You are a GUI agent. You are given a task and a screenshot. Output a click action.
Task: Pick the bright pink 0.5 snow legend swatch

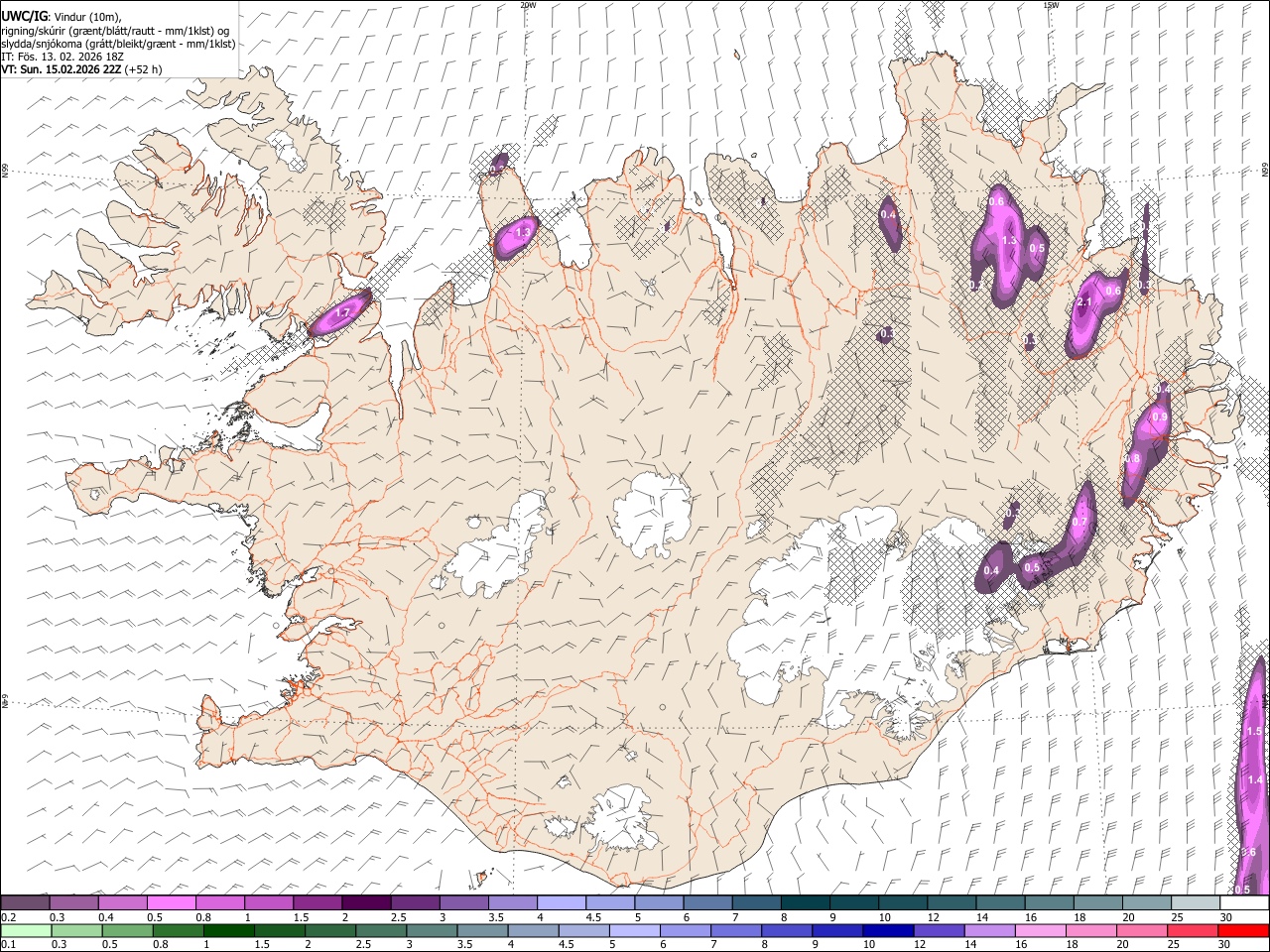[171, 903]
